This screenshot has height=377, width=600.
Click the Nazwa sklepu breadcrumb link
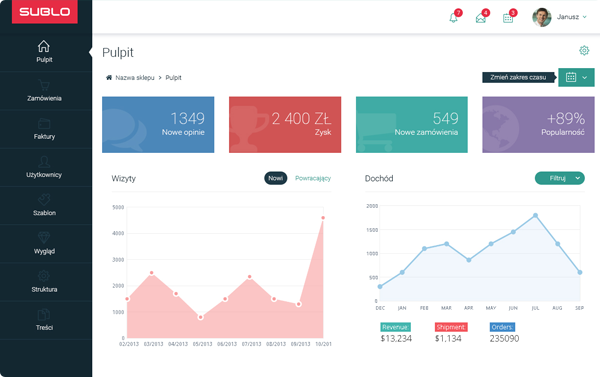135,78
